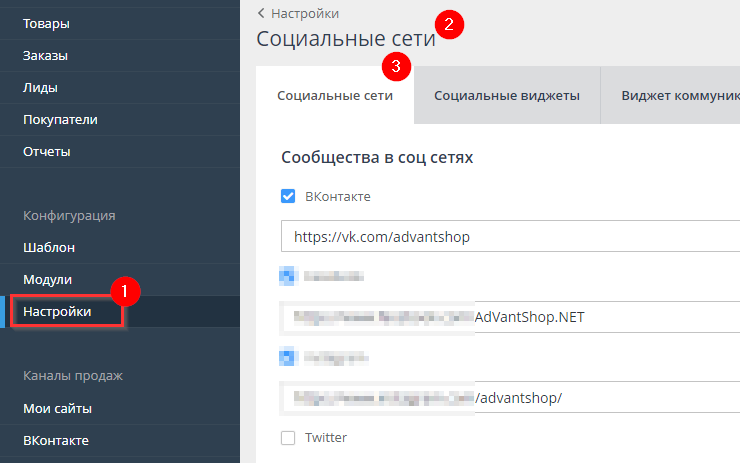The height and width of the screenshot is (463, 740).
Task: Switch to the Социальные виджеты tab
Action: pos(506,96)
